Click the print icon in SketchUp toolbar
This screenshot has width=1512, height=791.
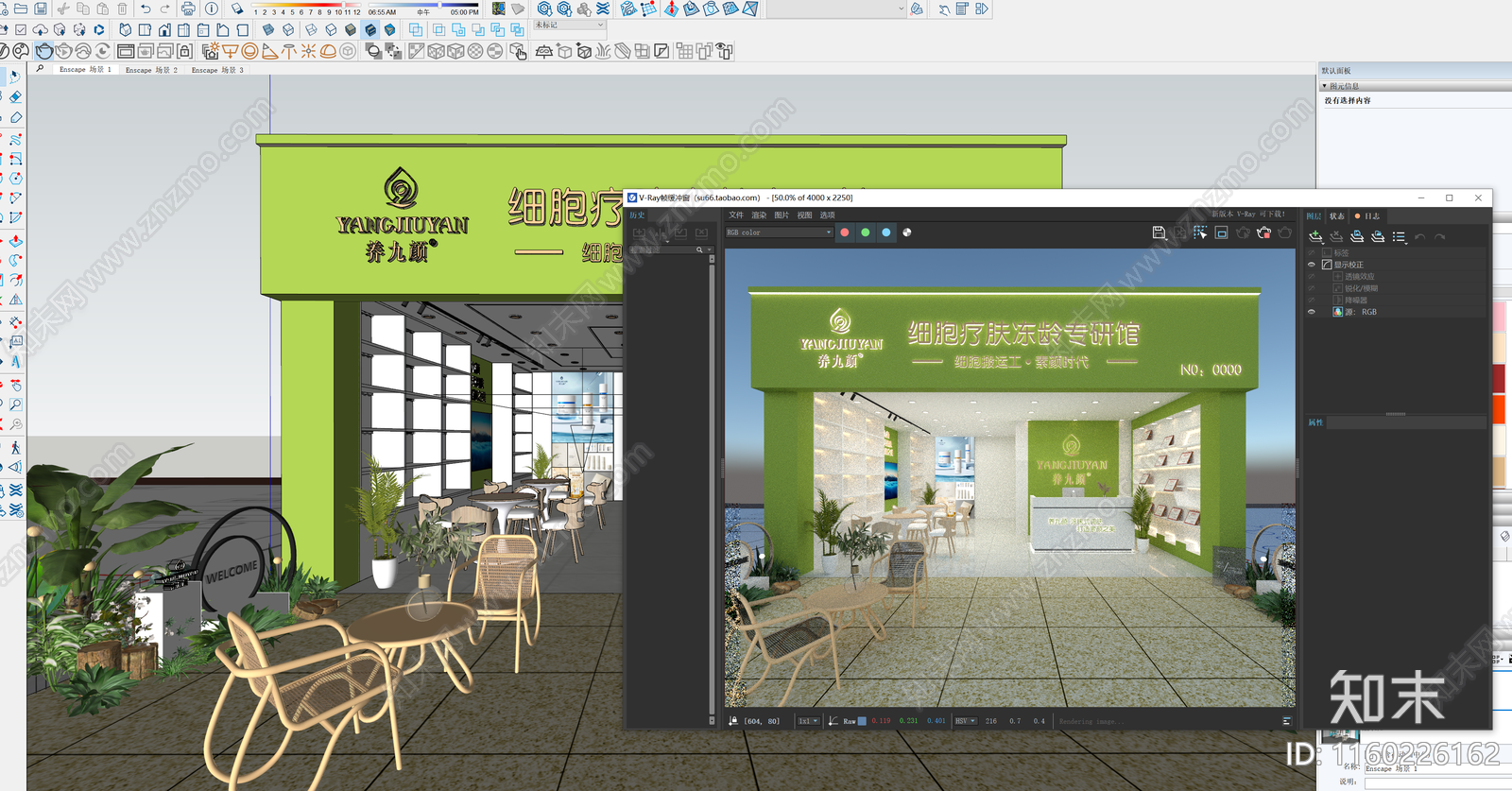(x=188, y=9)
